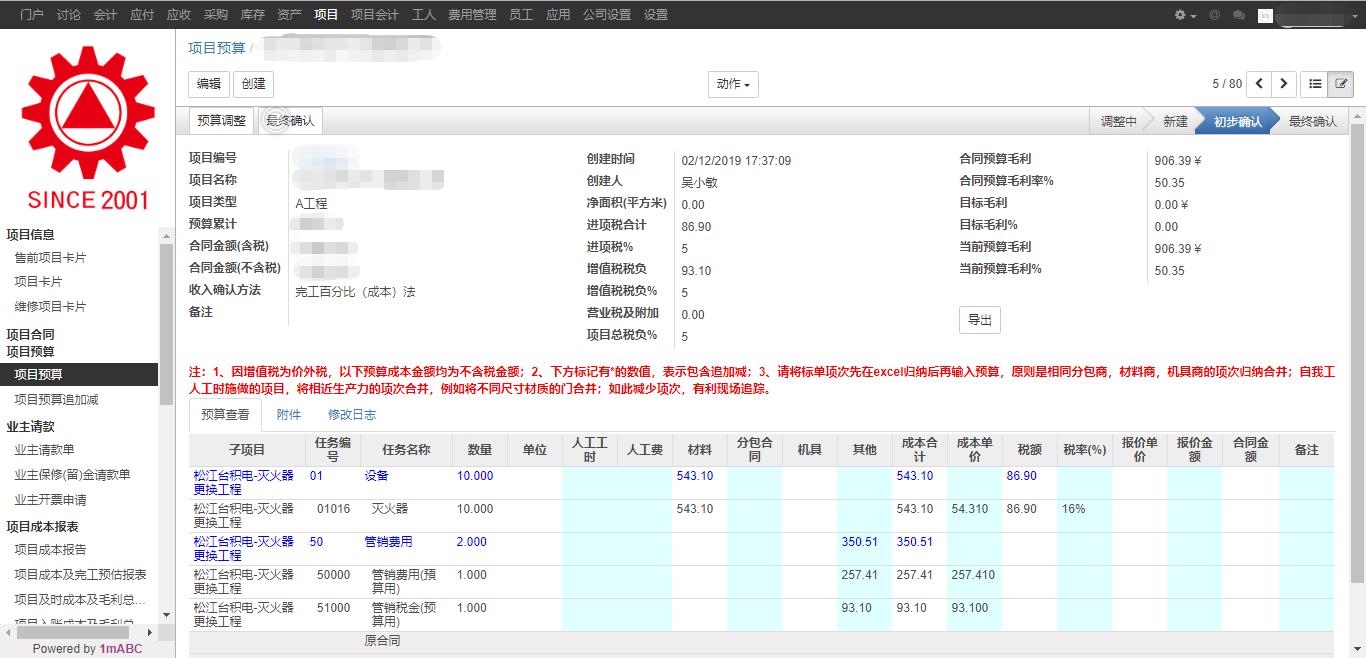
Task: Click the 灭火器 task name cell
Action: pyautogui.click(x=389, y=509)
